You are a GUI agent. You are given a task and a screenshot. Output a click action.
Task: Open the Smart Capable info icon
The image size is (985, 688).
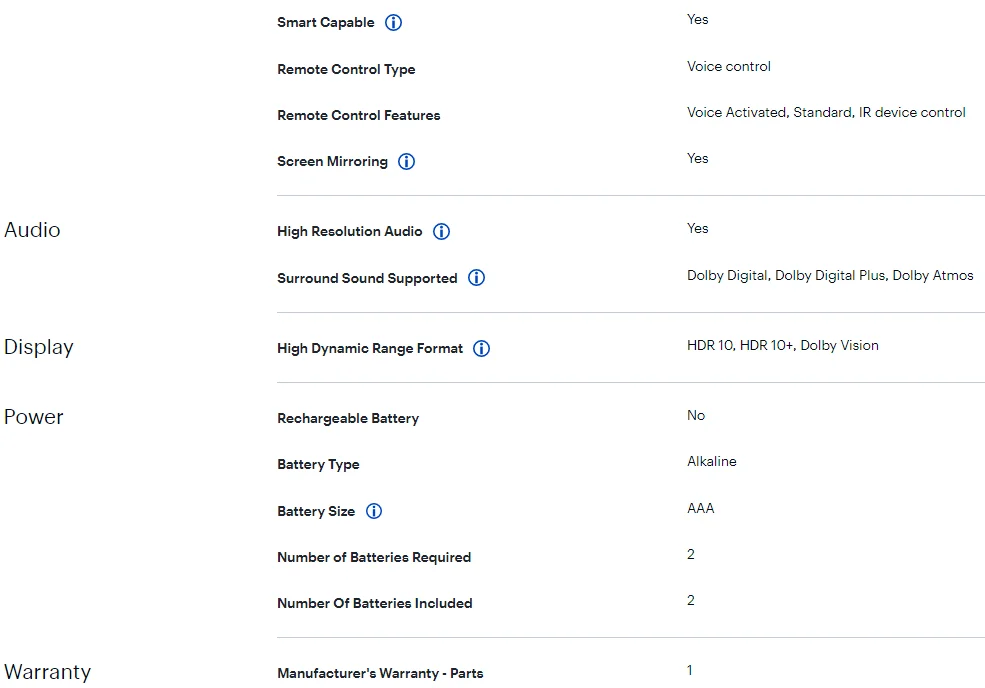[x=393, y=23]
